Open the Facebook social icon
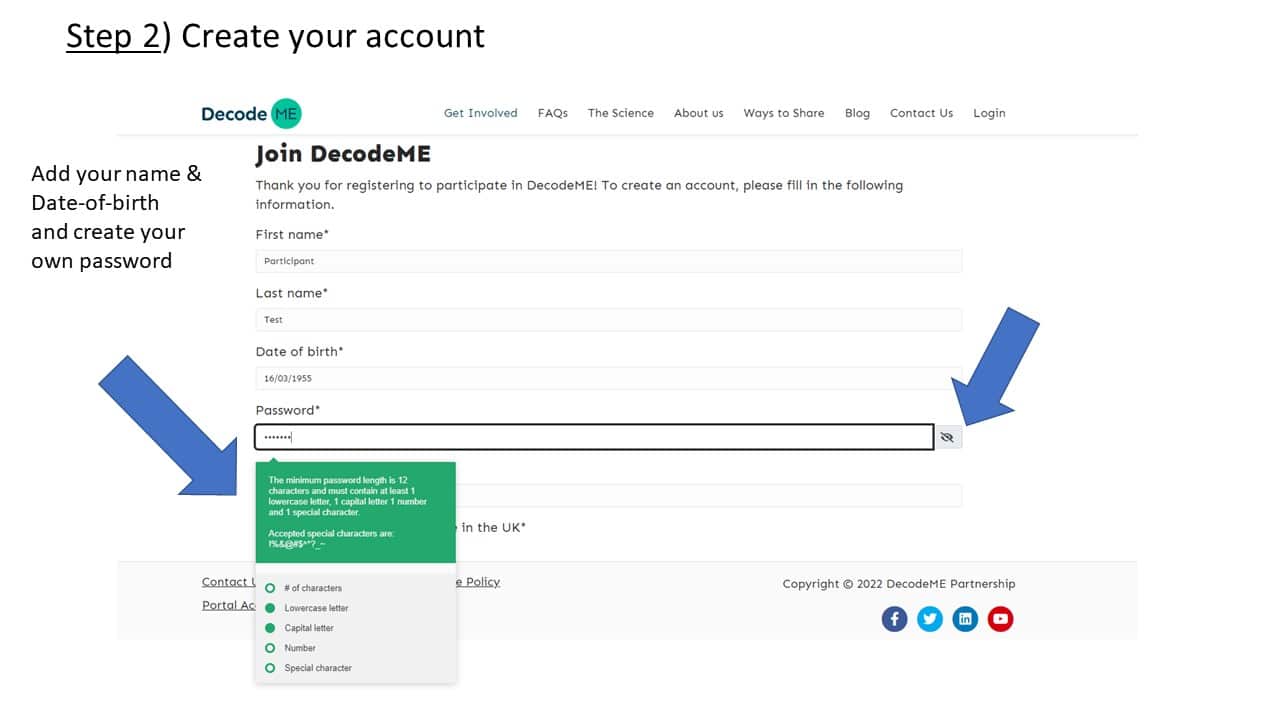1280x720 pixels. pyautogui.click(x=894, y=619)
